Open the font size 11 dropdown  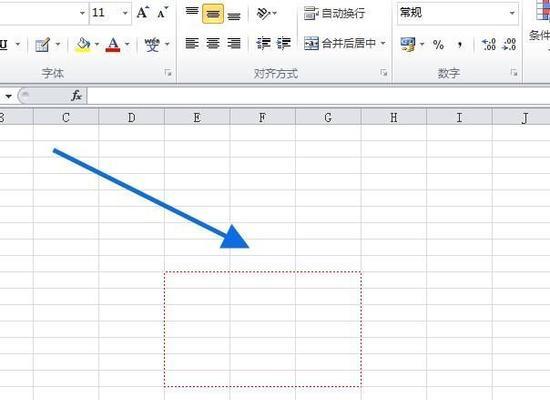tap(125, 13)
